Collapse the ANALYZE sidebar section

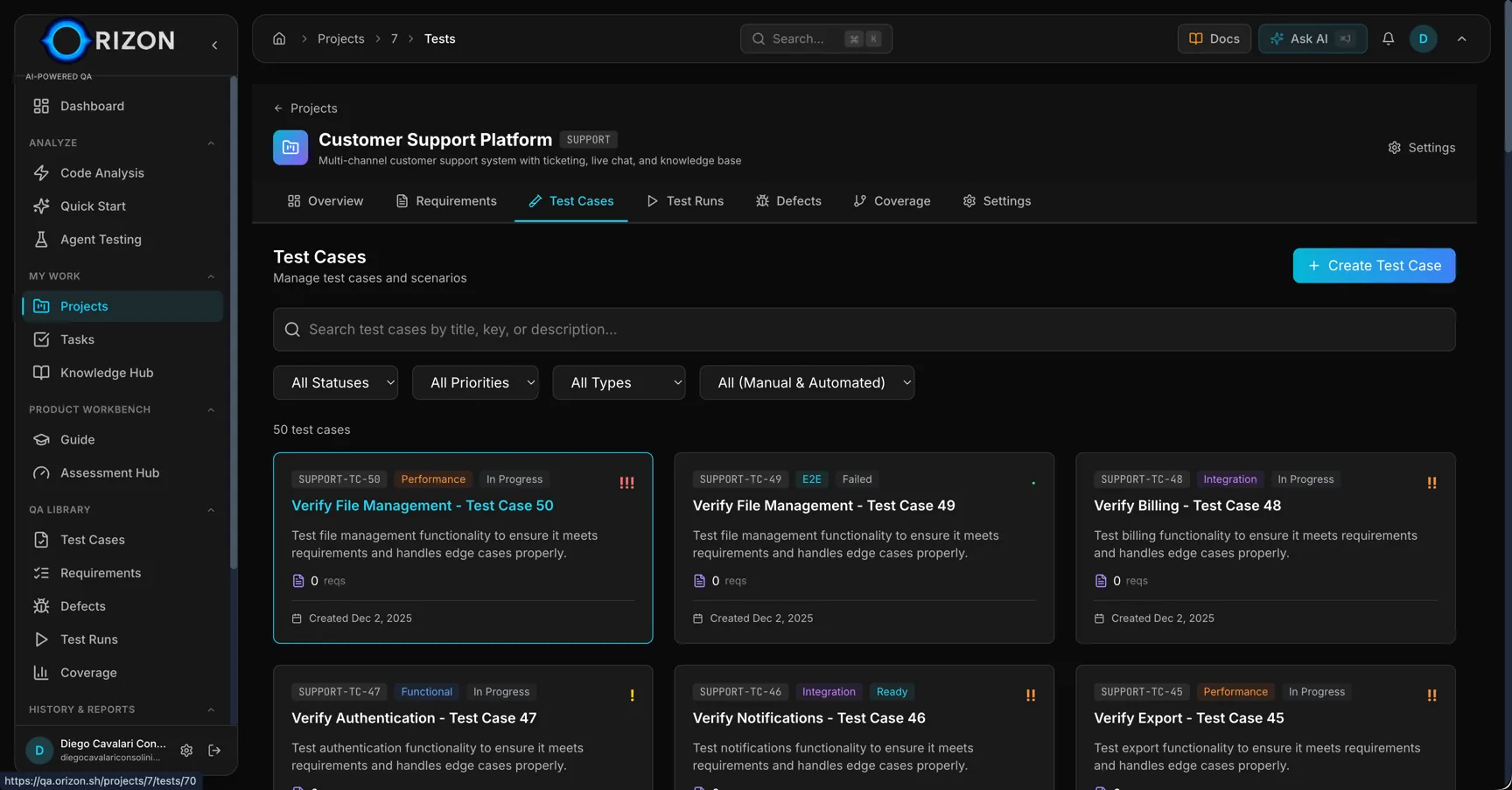pos(211,143)
